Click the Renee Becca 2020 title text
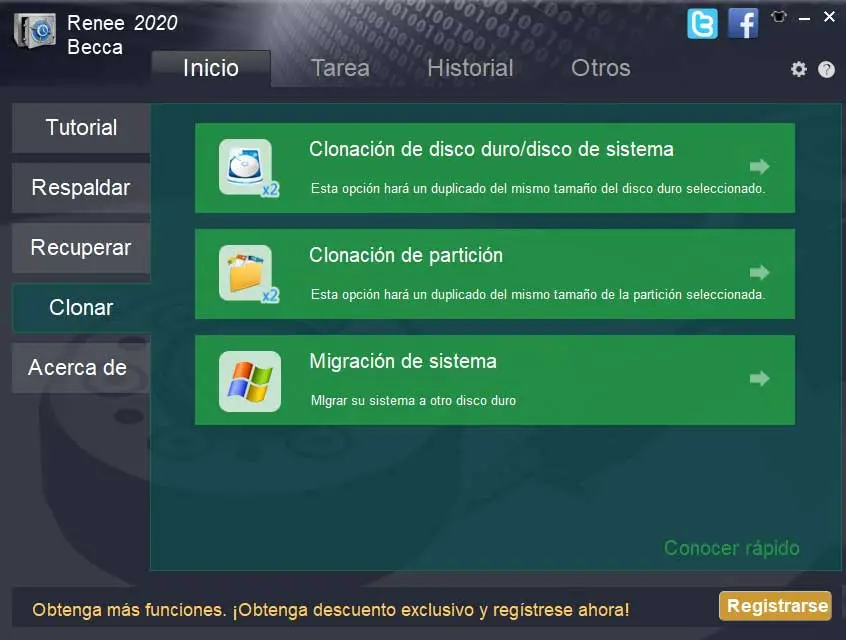Screen dimensions: 846x640 pos(122,35)
